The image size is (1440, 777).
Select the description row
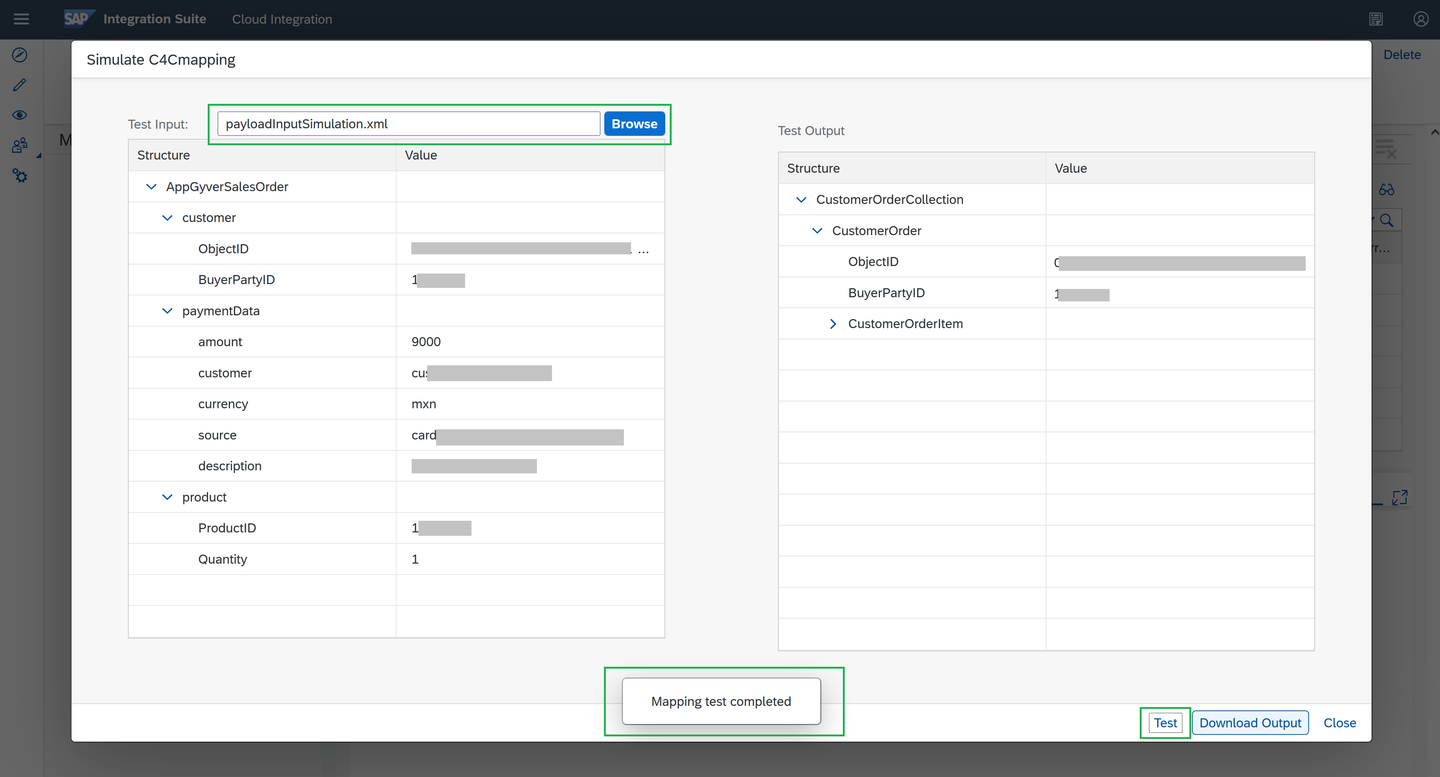396,466
